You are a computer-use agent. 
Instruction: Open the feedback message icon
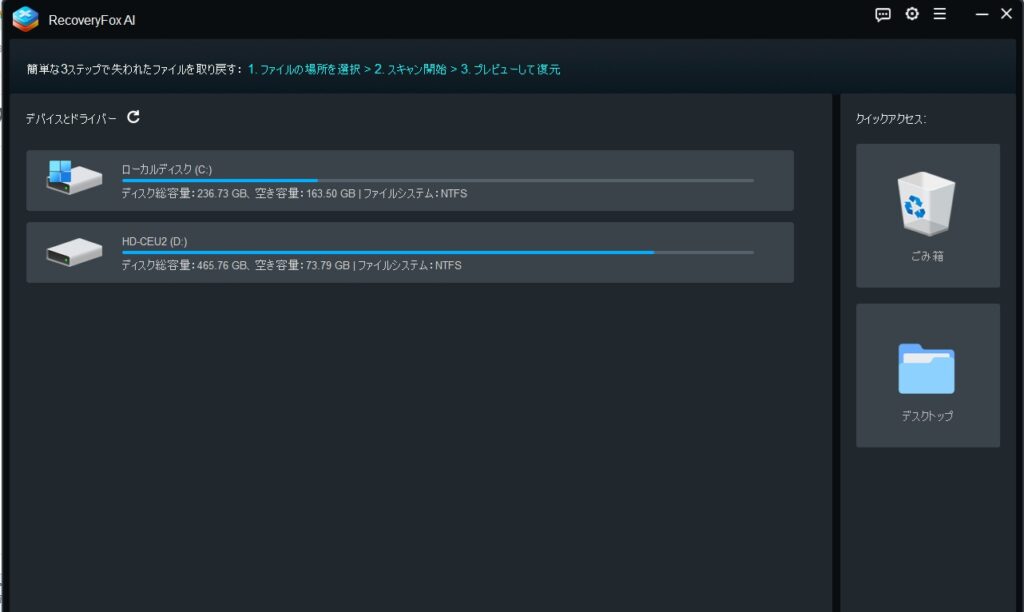[x=883, y=15]
